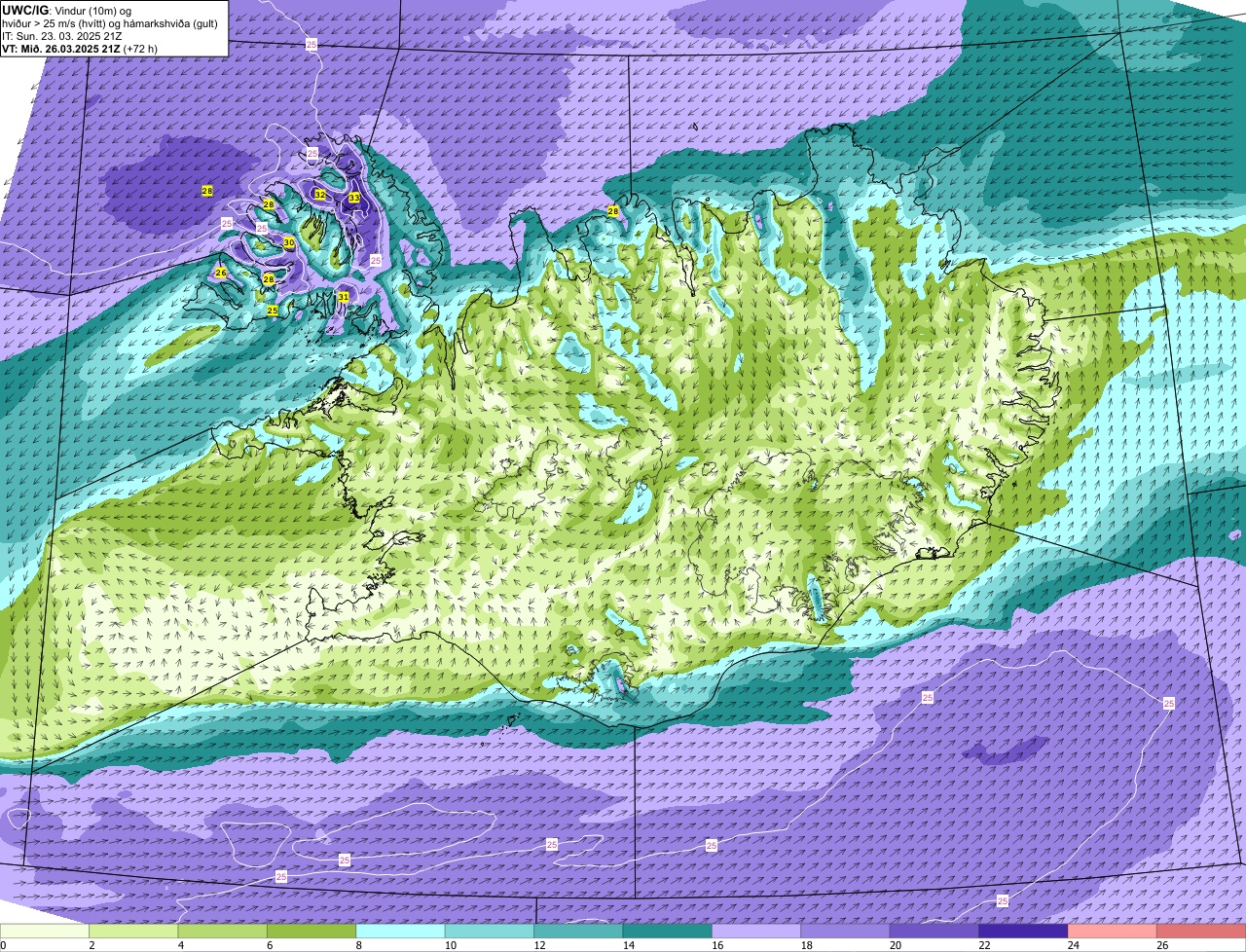Screen dimensions: 1246x952
Task: Click the 24–26 m/s pink legend swatch
Action: point(1113,932)
